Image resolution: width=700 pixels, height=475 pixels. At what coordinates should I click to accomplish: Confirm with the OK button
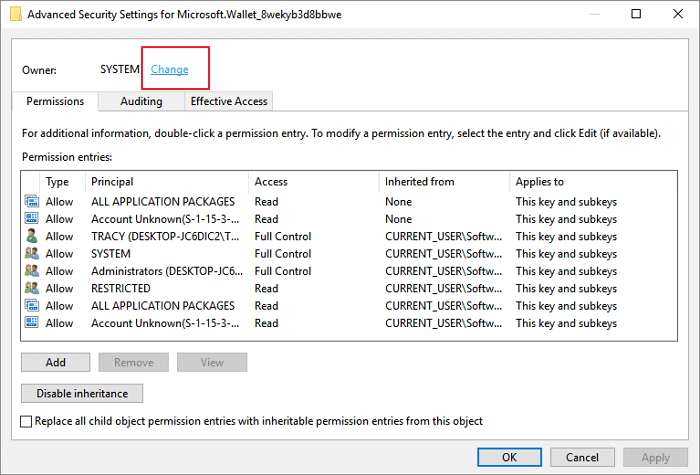509,457
